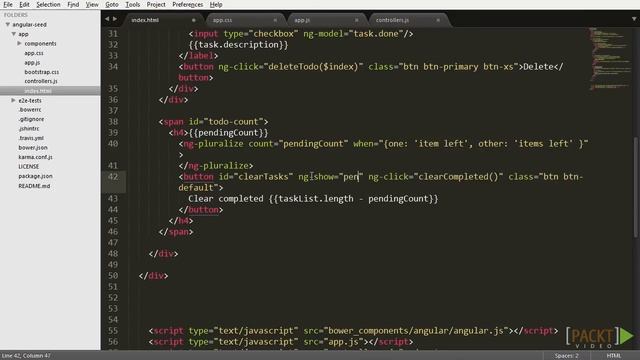Close the controllers.js tab
The width and height of the screenshot is (640, 360).
438,20
